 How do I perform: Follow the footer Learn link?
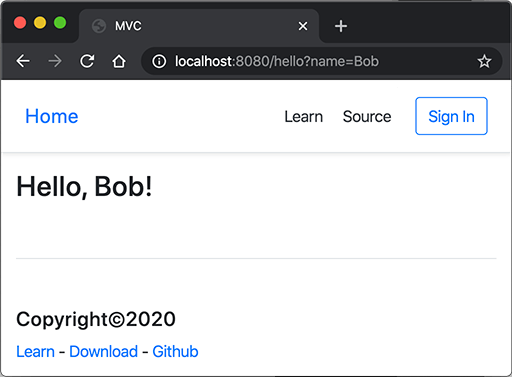(35, 352)
